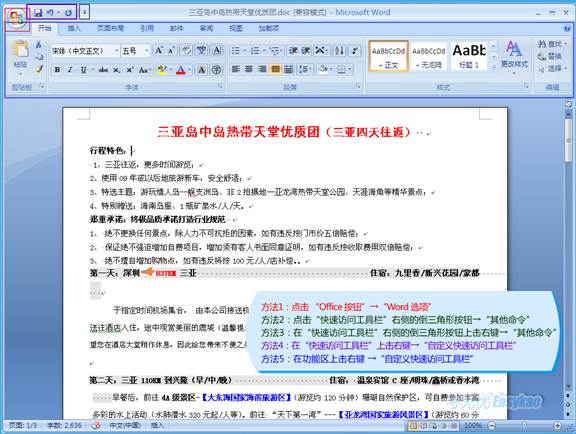Screen dimensions: 576x434
Task: Open the font size dropdown
Action: click(147, 51)
